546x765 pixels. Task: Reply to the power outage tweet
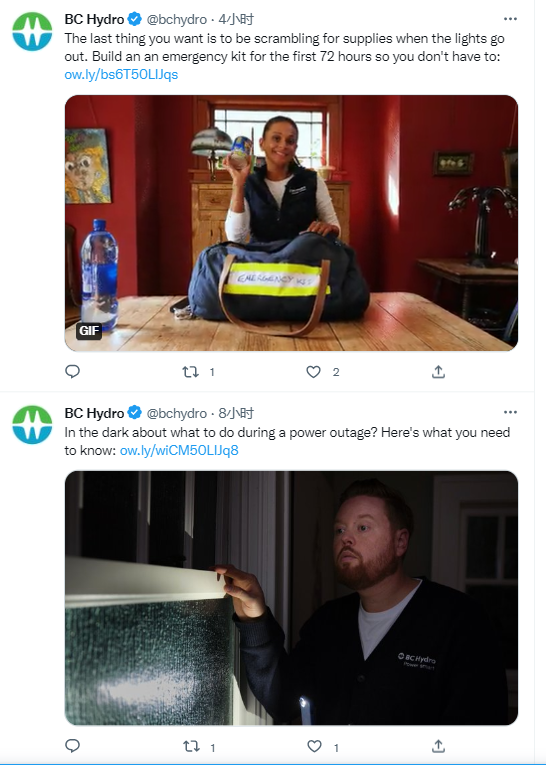(x=72, y=746)
